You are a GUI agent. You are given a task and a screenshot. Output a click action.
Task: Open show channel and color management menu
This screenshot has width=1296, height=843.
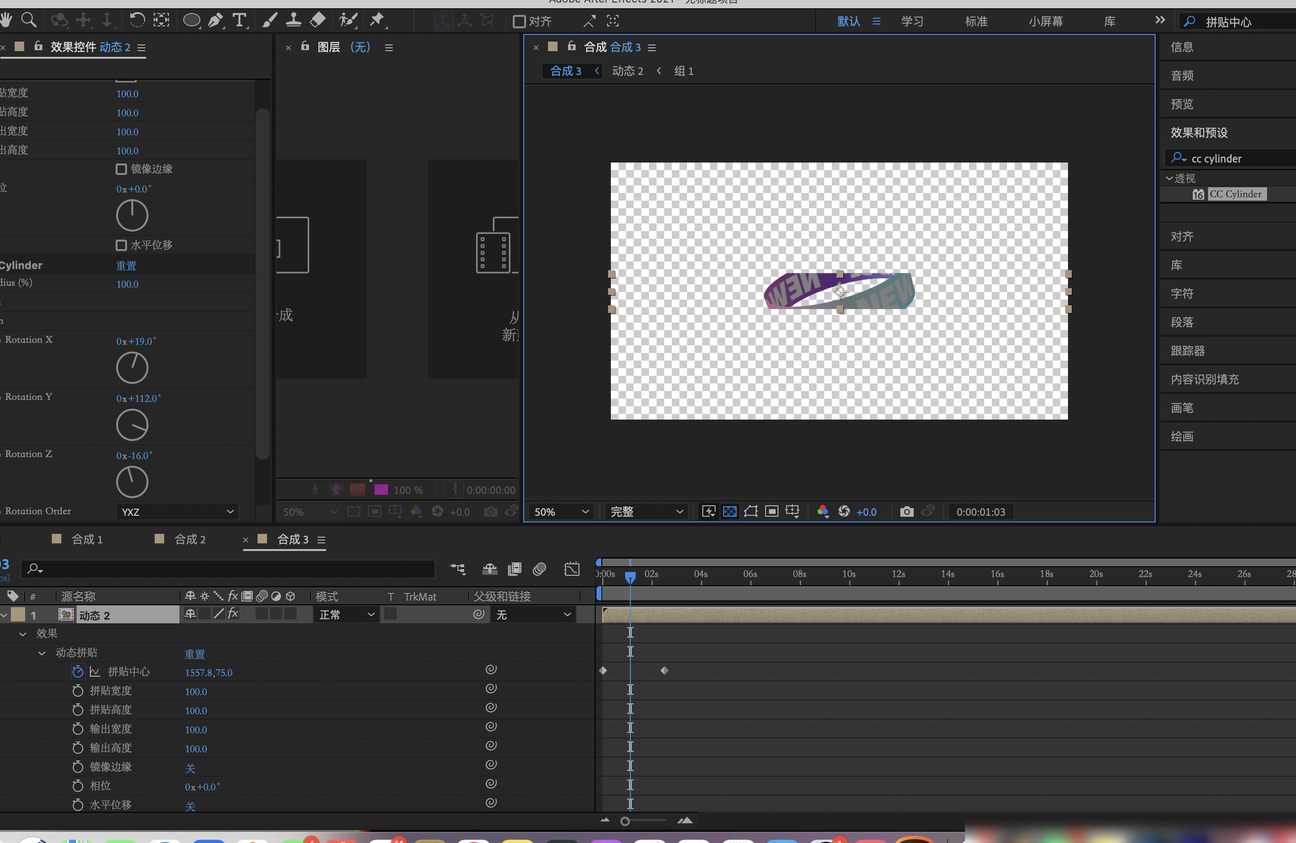[x=823, y=511]
